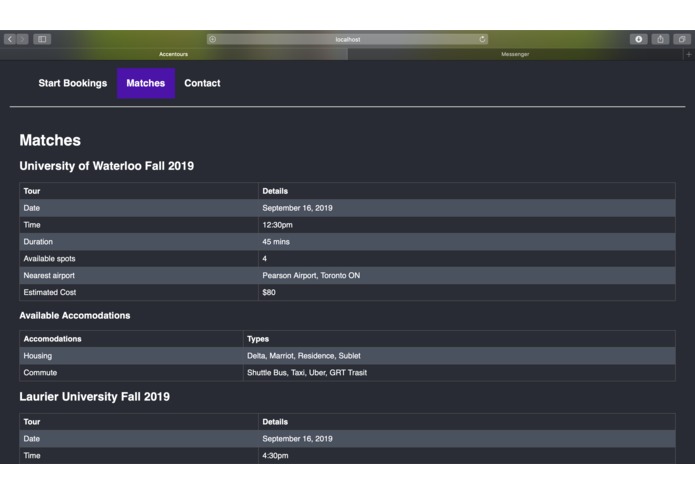Click the 4:30pm time cell
The image size is (695, 494).
click(467, 455)
